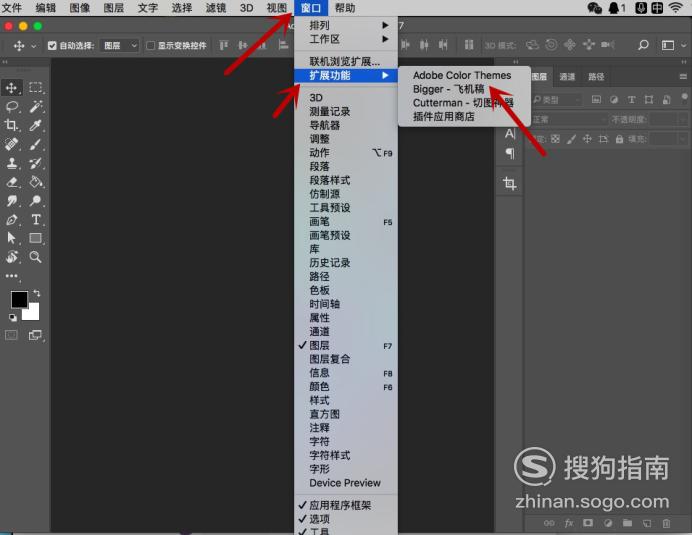
Task: Select the Eraser tool
Action: click(x=12, y=181)
